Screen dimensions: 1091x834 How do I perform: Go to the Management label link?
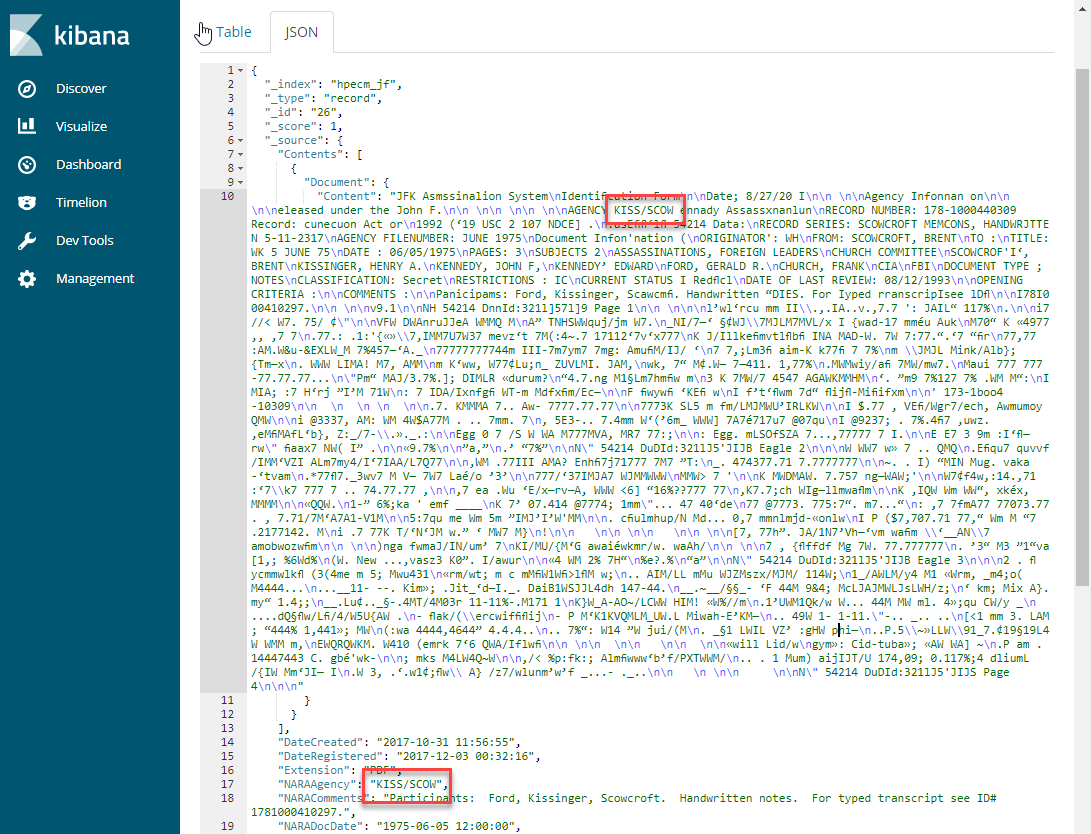95,279
